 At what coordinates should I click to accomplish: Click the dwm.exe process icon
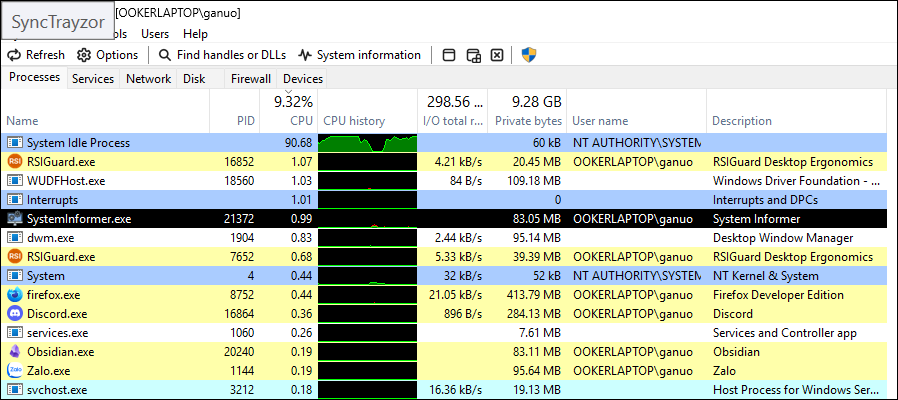click(x=15, y=238)
